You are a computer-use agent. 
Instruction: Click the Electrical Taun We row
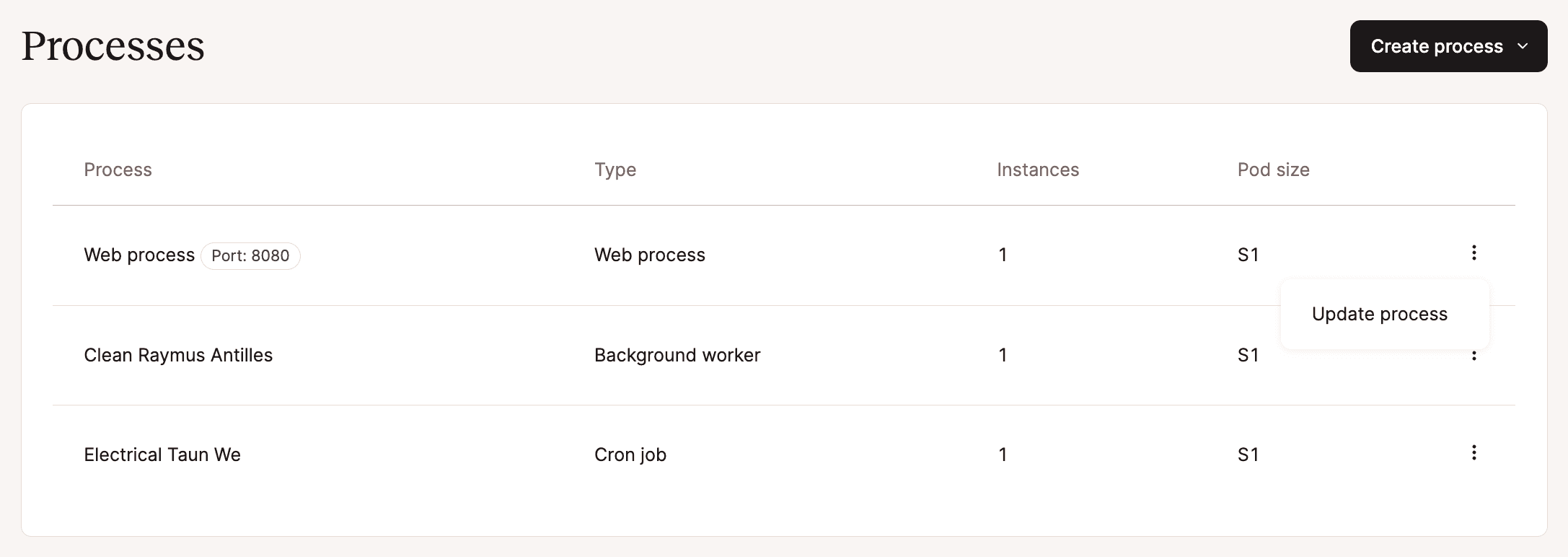[x=162, y=454]
